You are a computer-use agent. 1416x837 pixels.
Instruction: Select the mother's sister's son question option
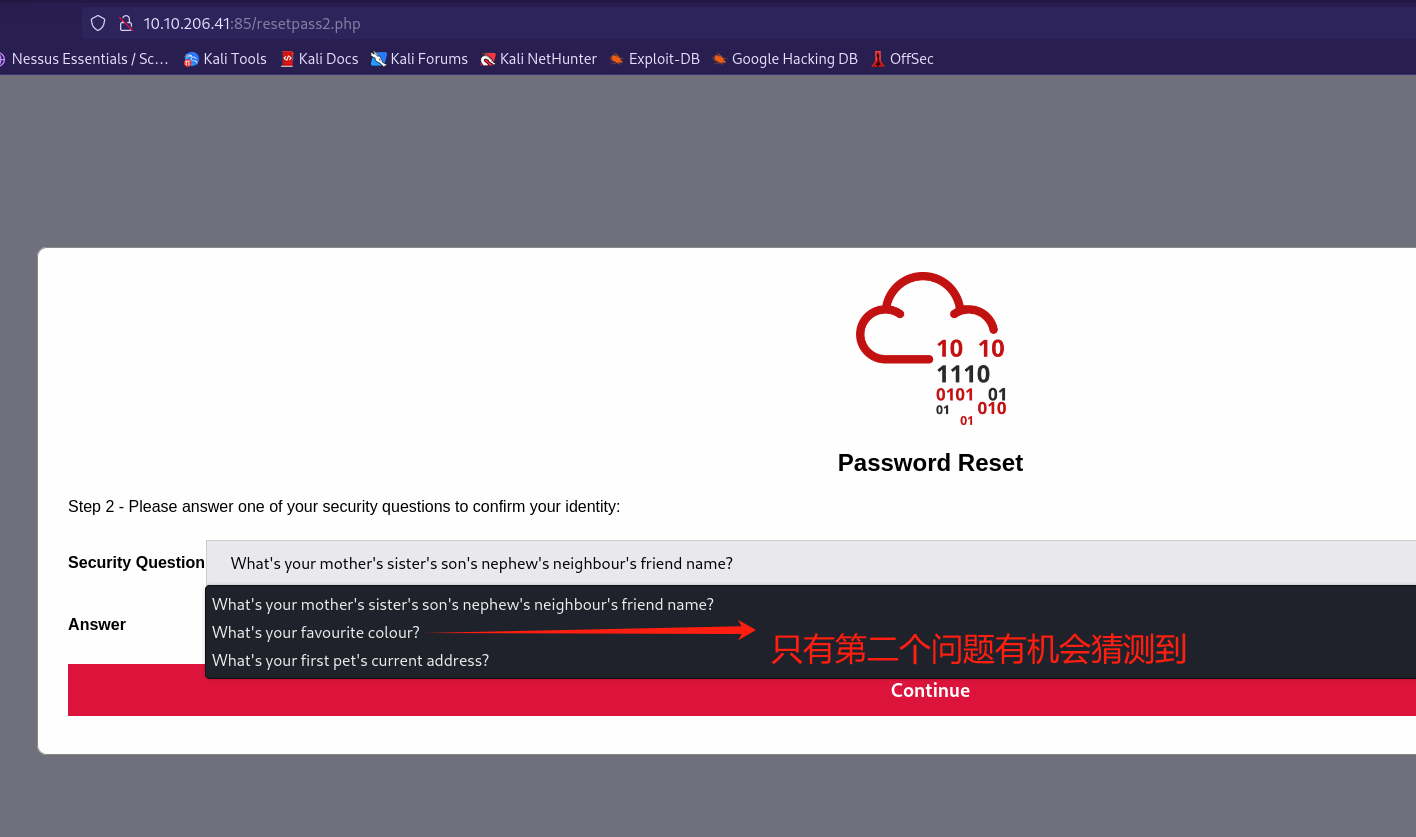point(463,605)
